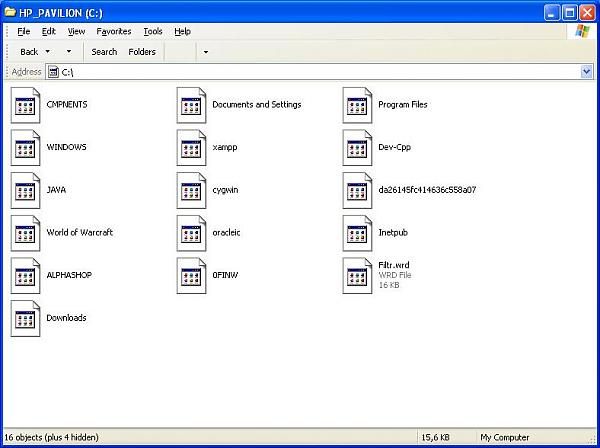
Task: Select the xampp folder icon
Action: click(191, 148)
